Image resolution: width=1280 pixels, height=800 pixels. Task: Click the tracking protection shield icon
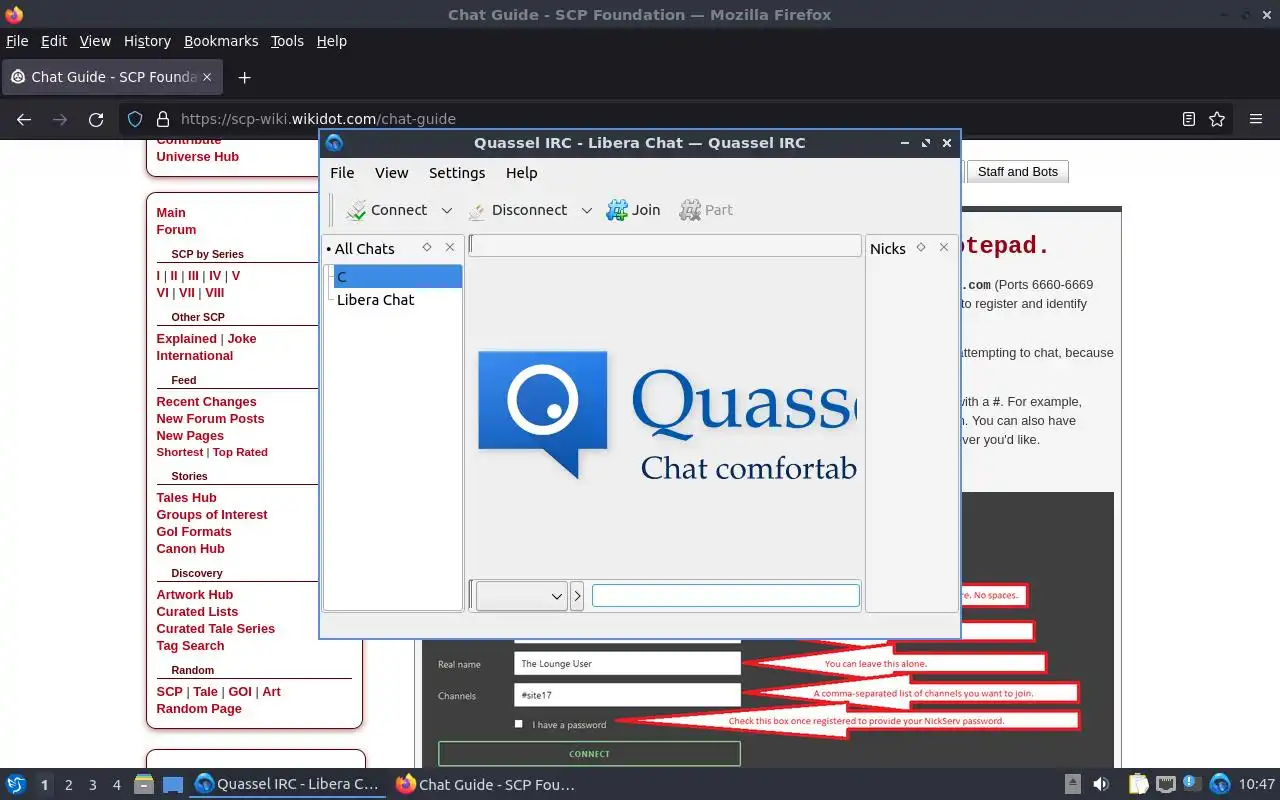(x=135, y=119)
